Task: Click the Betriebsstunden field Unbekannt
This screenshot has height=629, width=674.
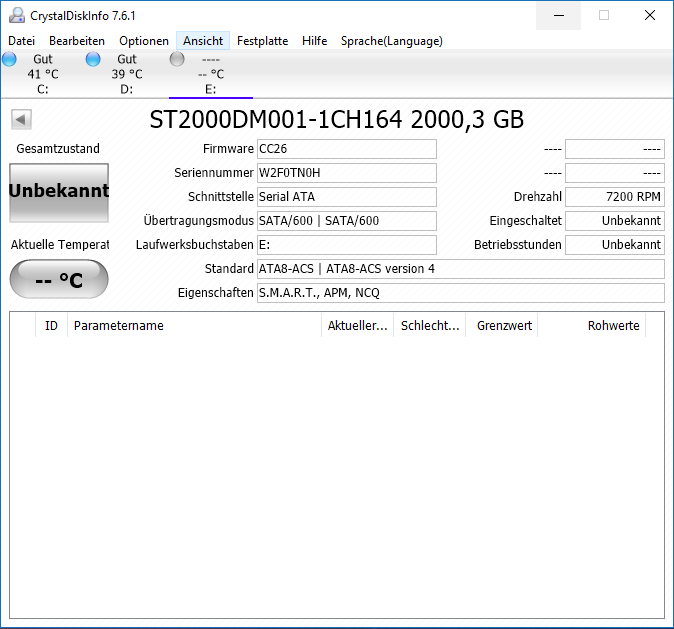Action: coord(615,245)
